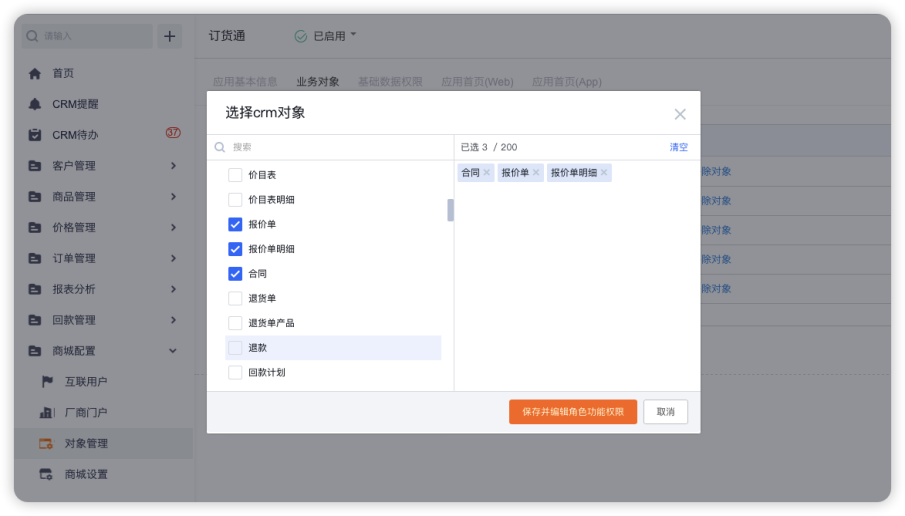This screenshot has width=905, height=516.
Task: Check the 退款 checkbox
Action: (235, 347)
